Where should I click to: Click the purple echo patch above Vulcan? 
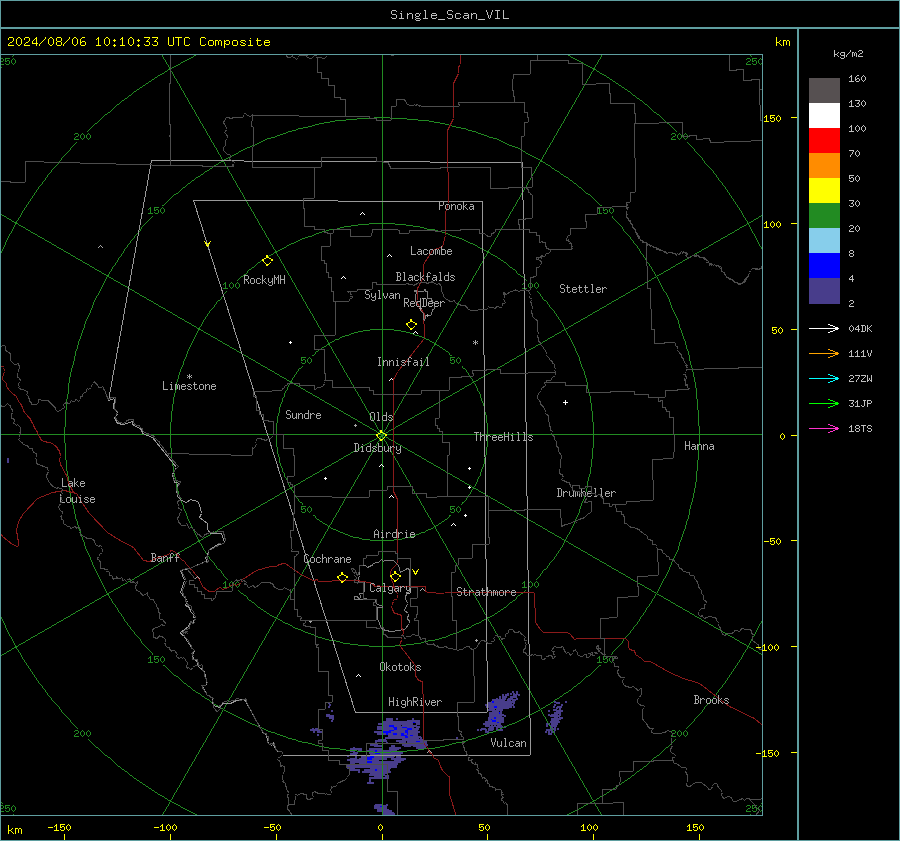pyautogui.click(x=501, y=711)
